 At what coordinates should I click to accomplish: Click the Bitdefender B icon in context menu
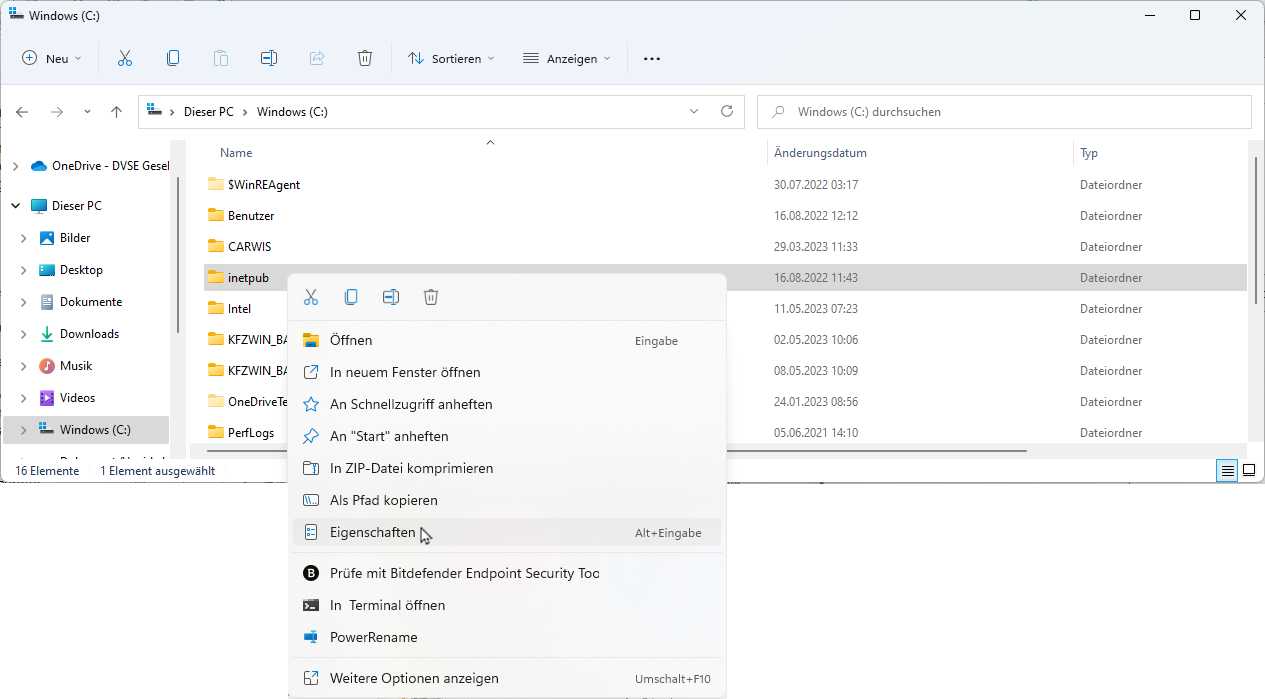[x=311, y=573]
